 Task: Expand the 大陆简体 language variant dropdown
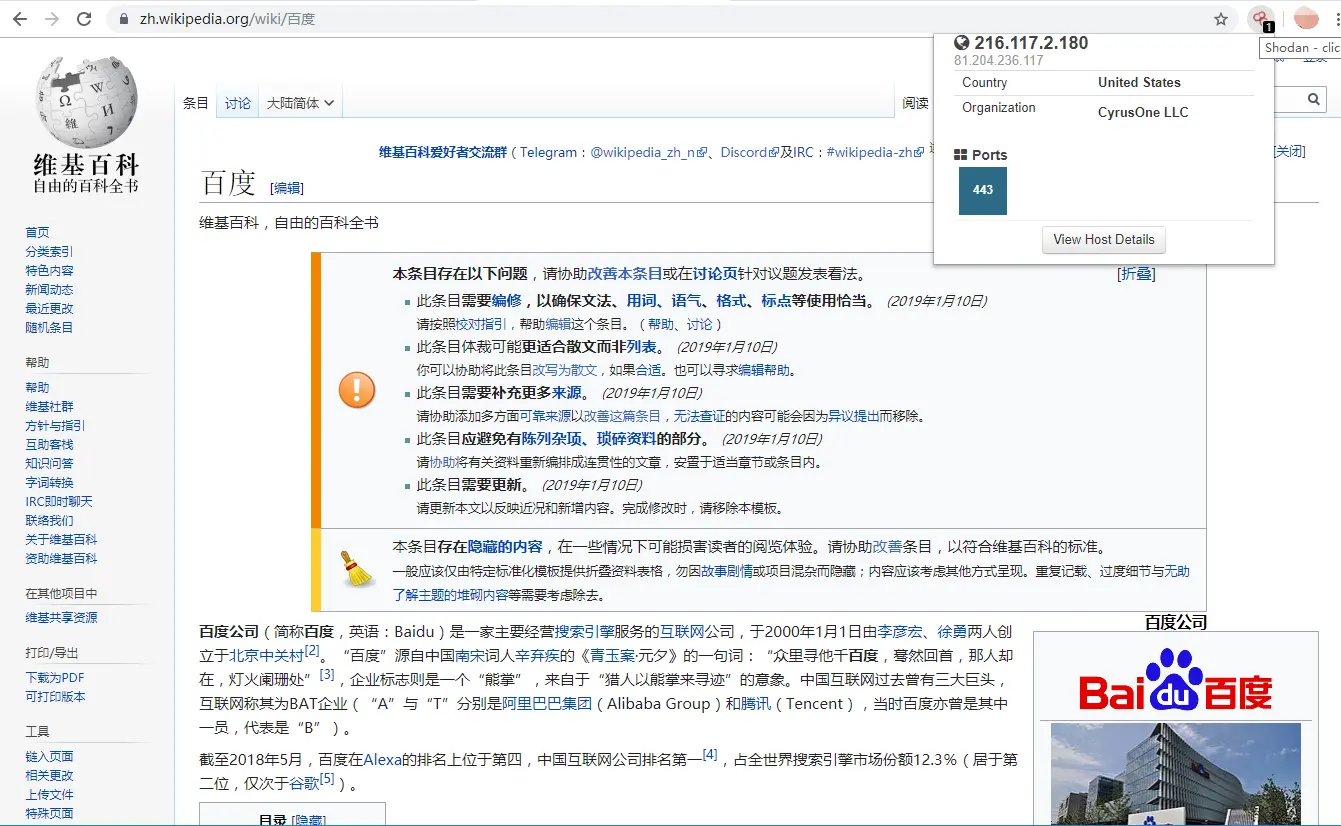[300, 103]
